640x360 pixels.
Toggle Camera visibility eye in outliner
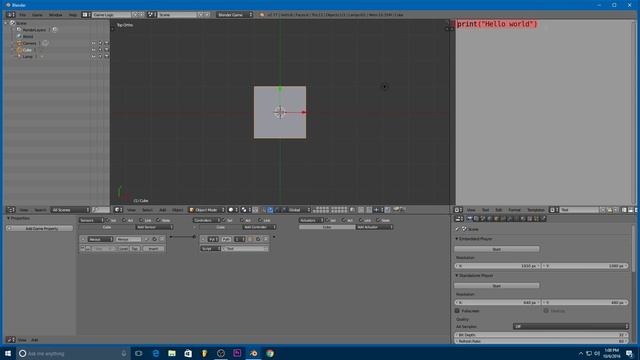93,43
